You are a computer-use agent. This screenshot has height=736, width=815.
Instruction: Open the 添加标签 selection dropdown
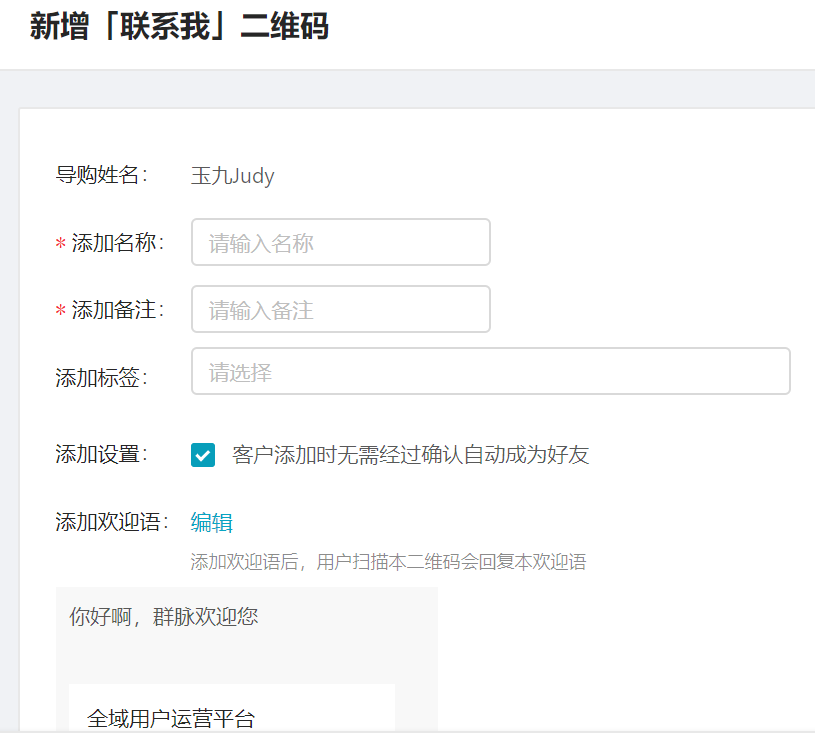490,371
